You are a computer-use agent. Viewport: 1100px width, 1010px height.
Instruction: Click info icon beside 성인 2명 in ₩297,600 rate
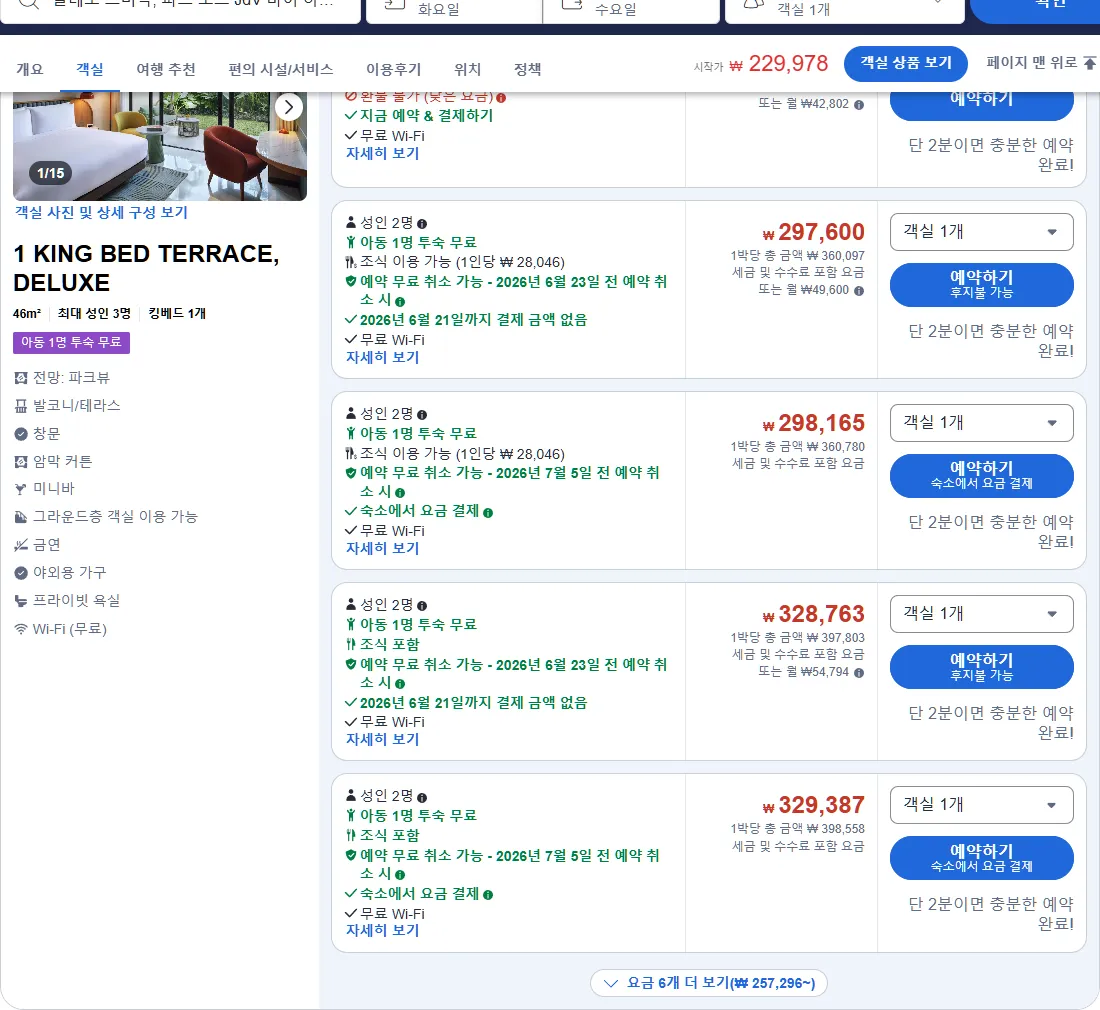point(422,224)
